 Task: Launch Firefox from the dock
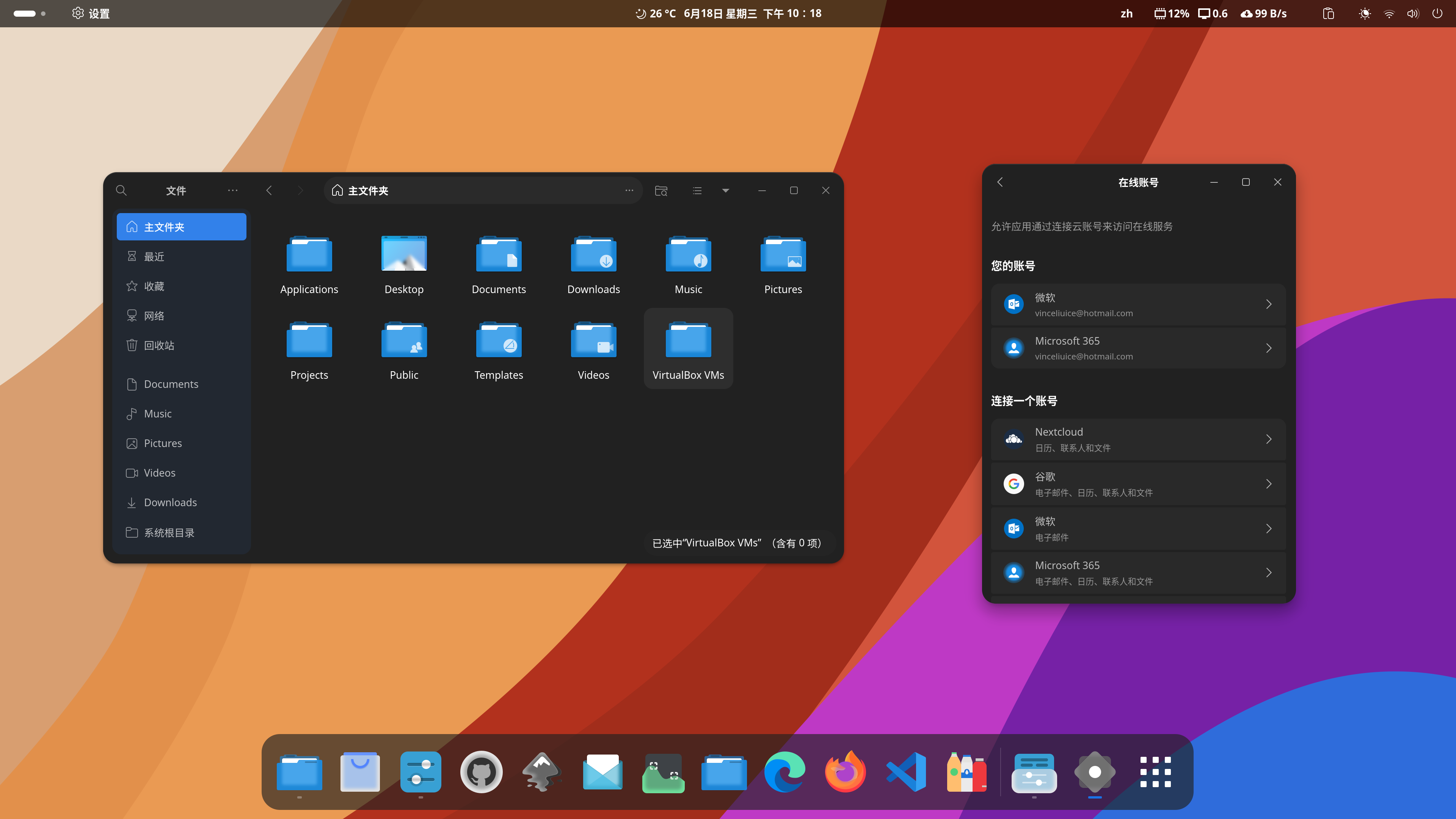(845, 772)
